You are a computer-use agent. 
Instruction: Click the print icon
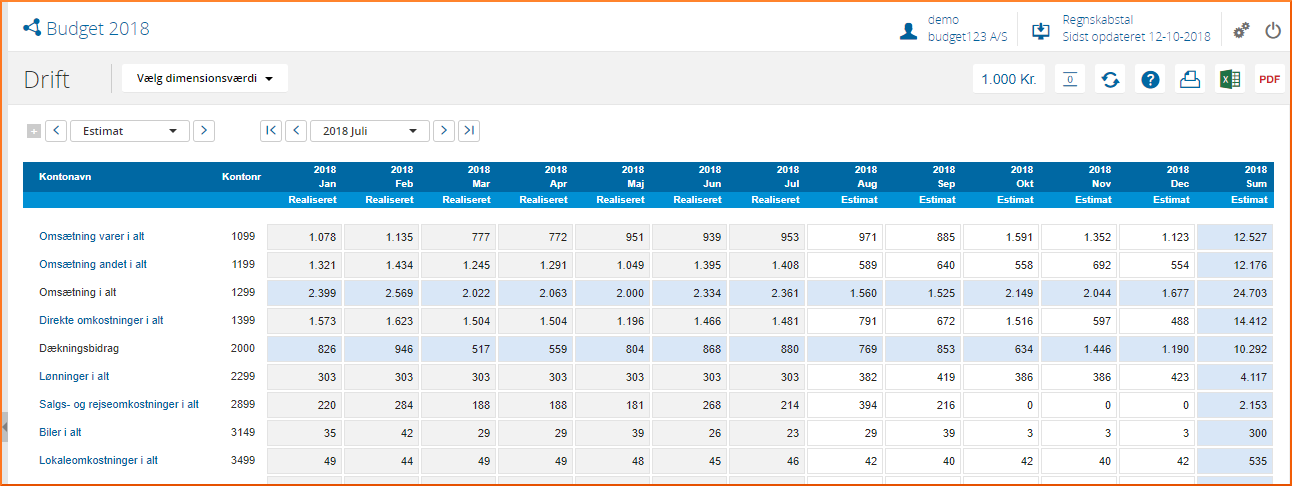click(x=1189, y=79)
